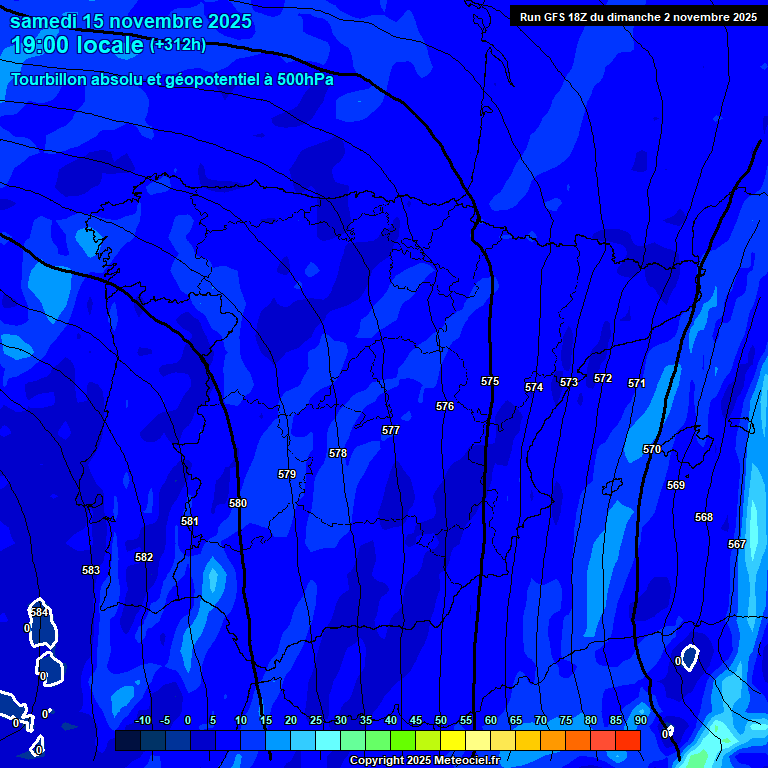The width and height of the screenshot is (768, 768).
Task: Click the 572 contour label
Action: coord(603,378)
